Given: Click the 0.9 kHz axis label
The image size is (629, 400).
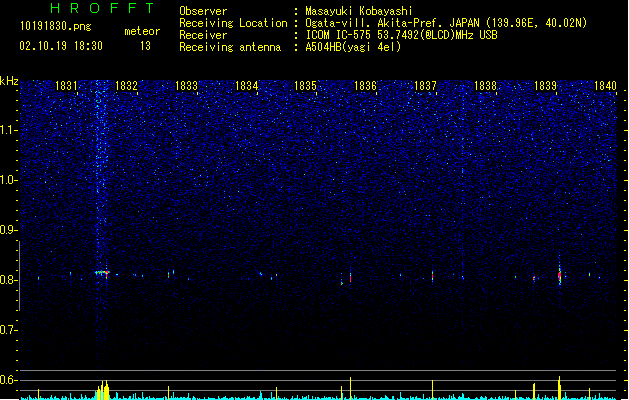Looking at the screenshot, I should tap(9, 230).
